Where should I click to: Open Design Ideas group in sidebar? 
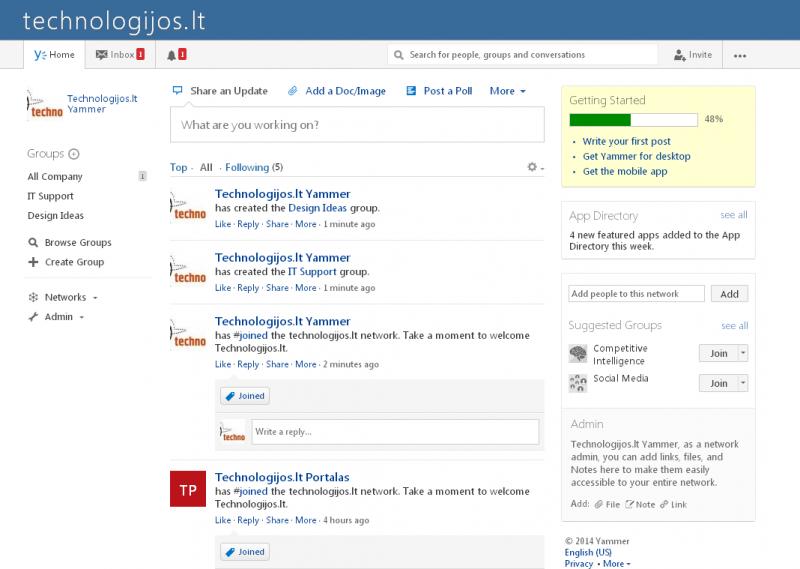56,215
